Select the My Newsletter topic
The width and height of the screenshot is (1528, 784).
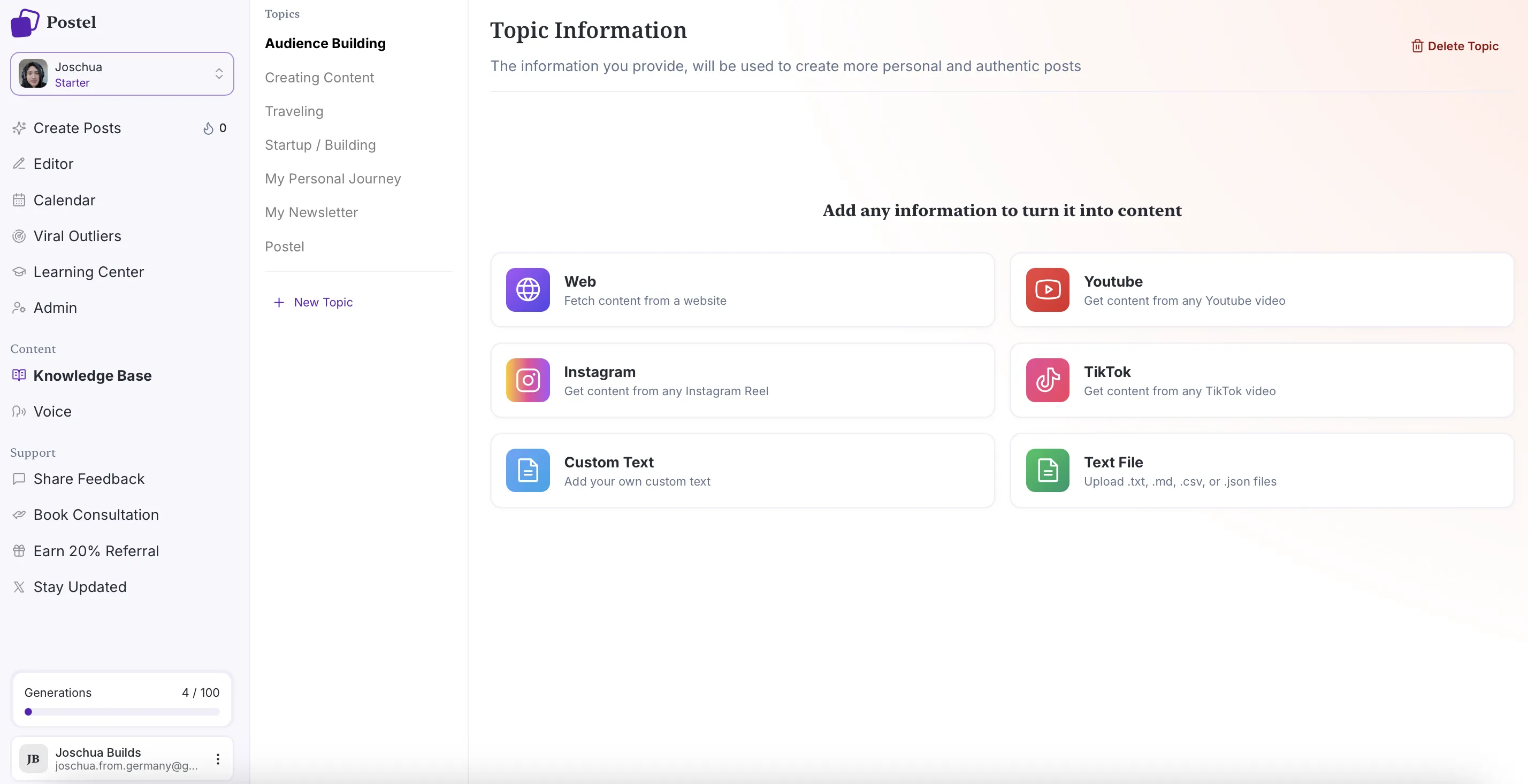[311, 212]
